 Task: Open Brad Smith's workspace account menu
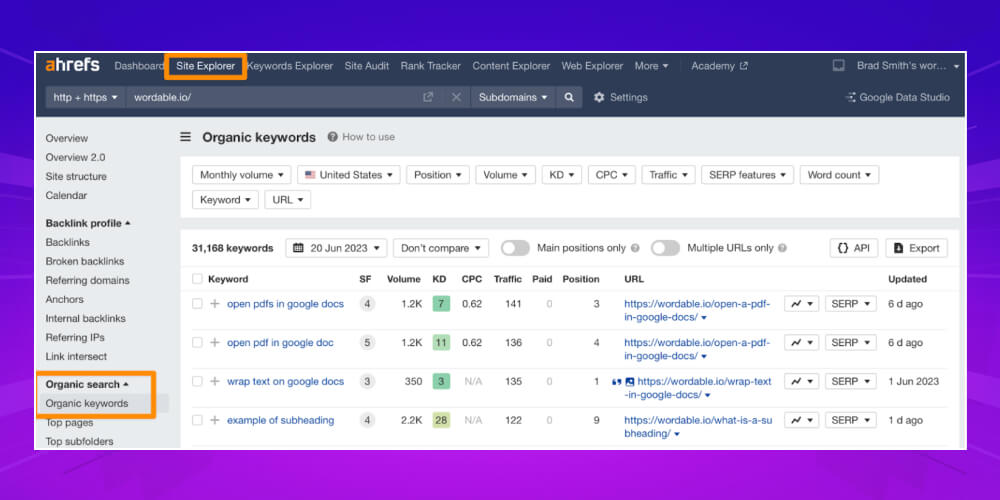click(908, 66)
